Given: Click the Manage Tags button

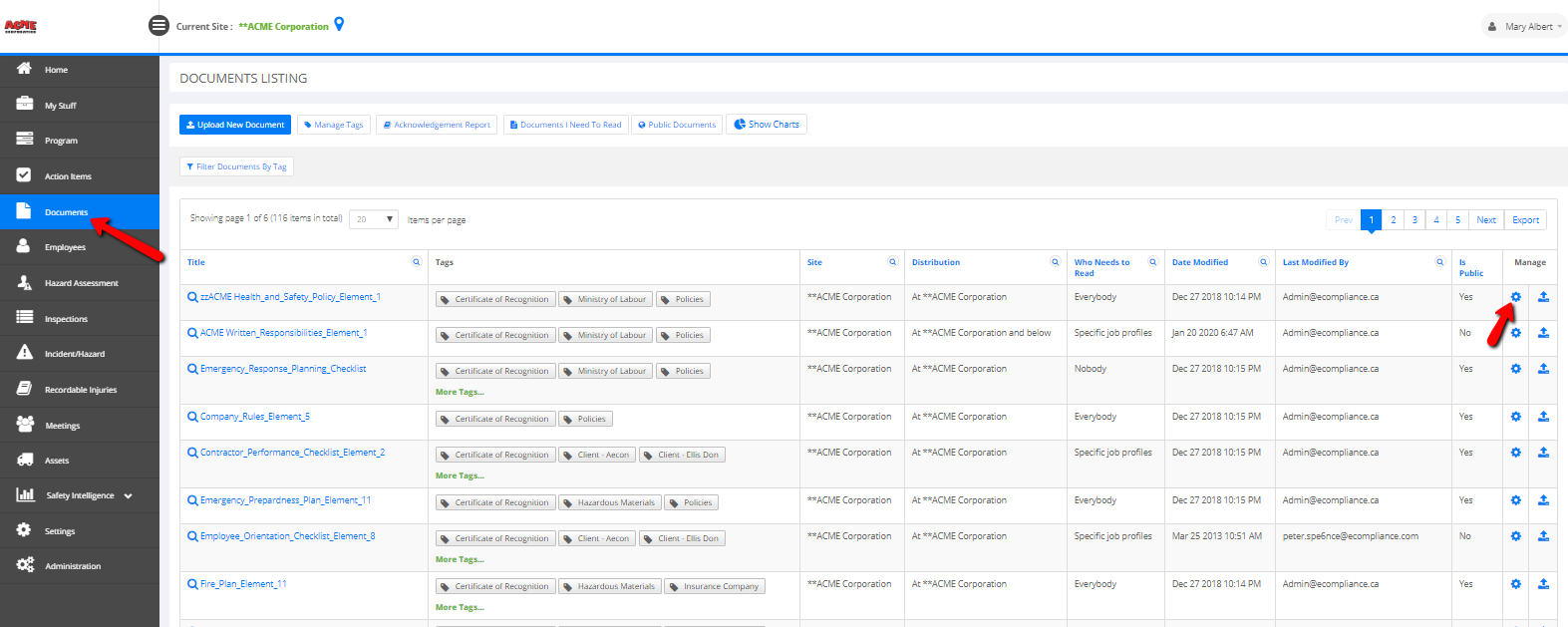Looking at the screenshot, I should click(x=334, y=125).
